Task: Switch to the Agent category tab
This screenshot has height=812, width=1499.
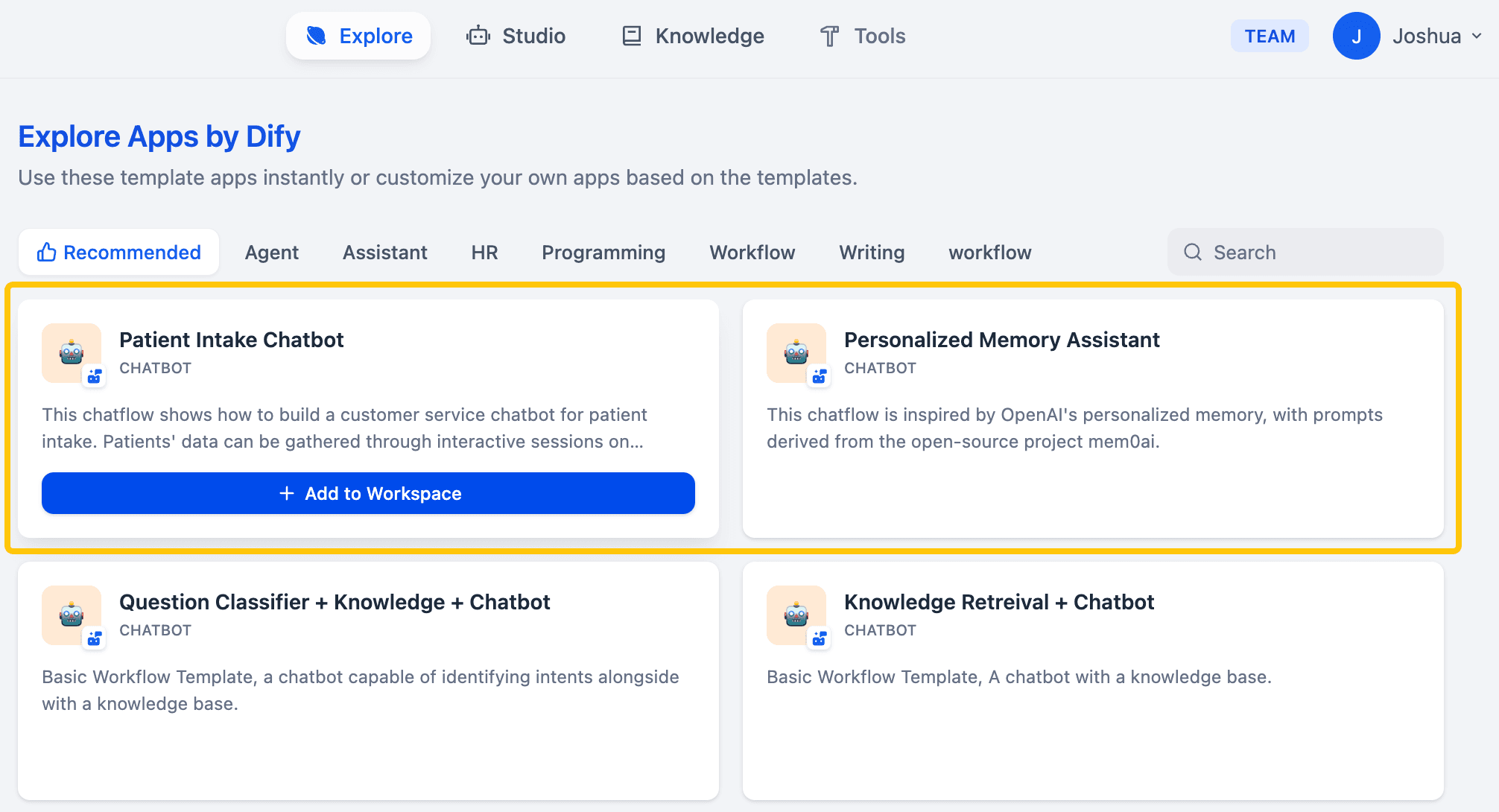Action: click(272, 253)
